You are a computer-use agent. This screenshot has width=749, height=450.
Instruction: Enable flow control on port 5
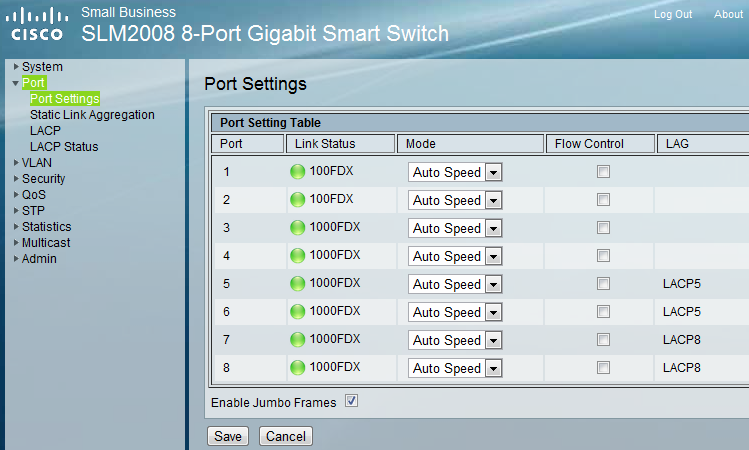(603, 284)
